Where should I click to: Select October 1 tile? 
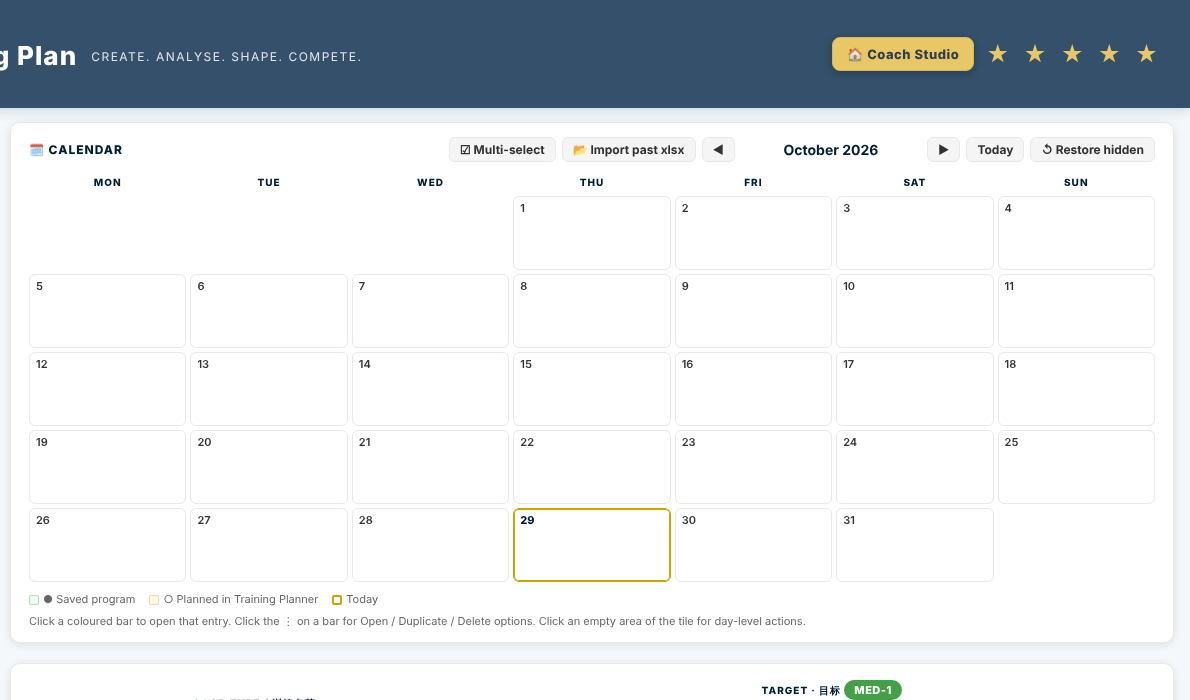(x=591, y=233)
